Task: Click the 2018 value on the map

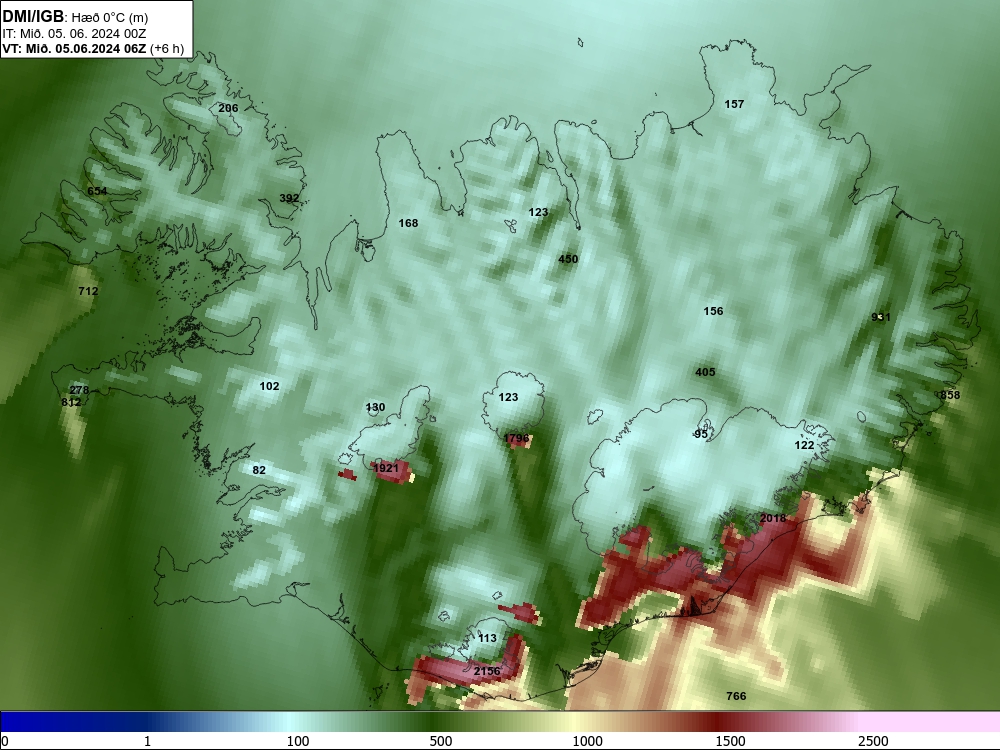Action: 773,518
